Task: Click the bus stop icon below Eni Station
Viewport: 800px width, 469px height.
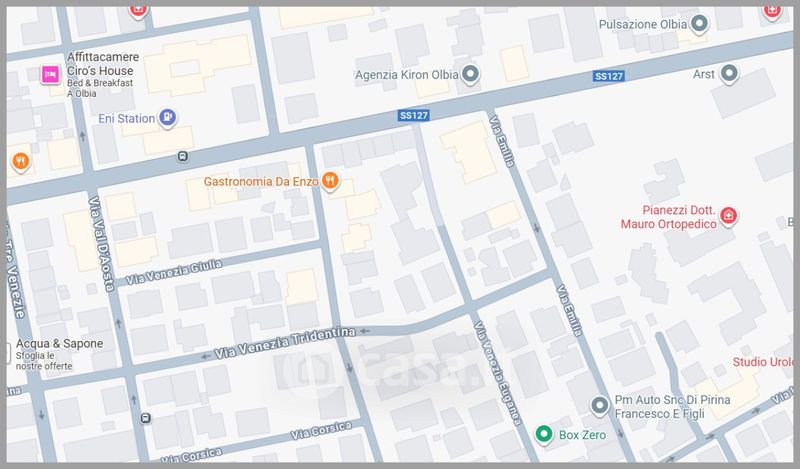Action: [183, 156]
